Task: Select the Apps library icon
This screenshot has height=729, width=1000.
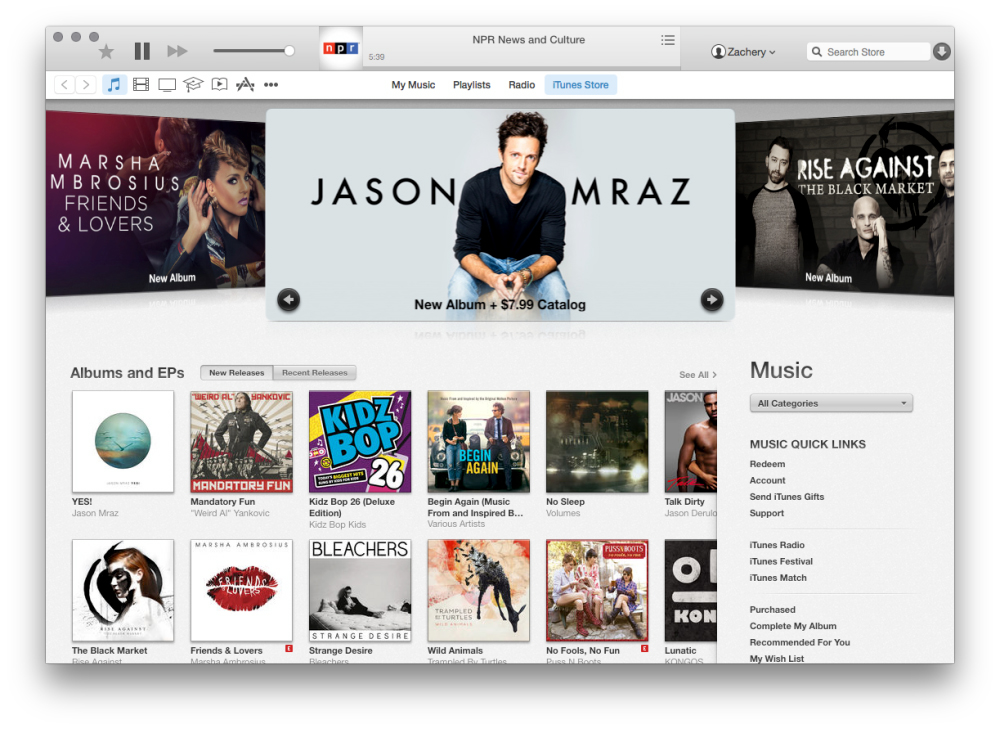Action: coord(245,84)
